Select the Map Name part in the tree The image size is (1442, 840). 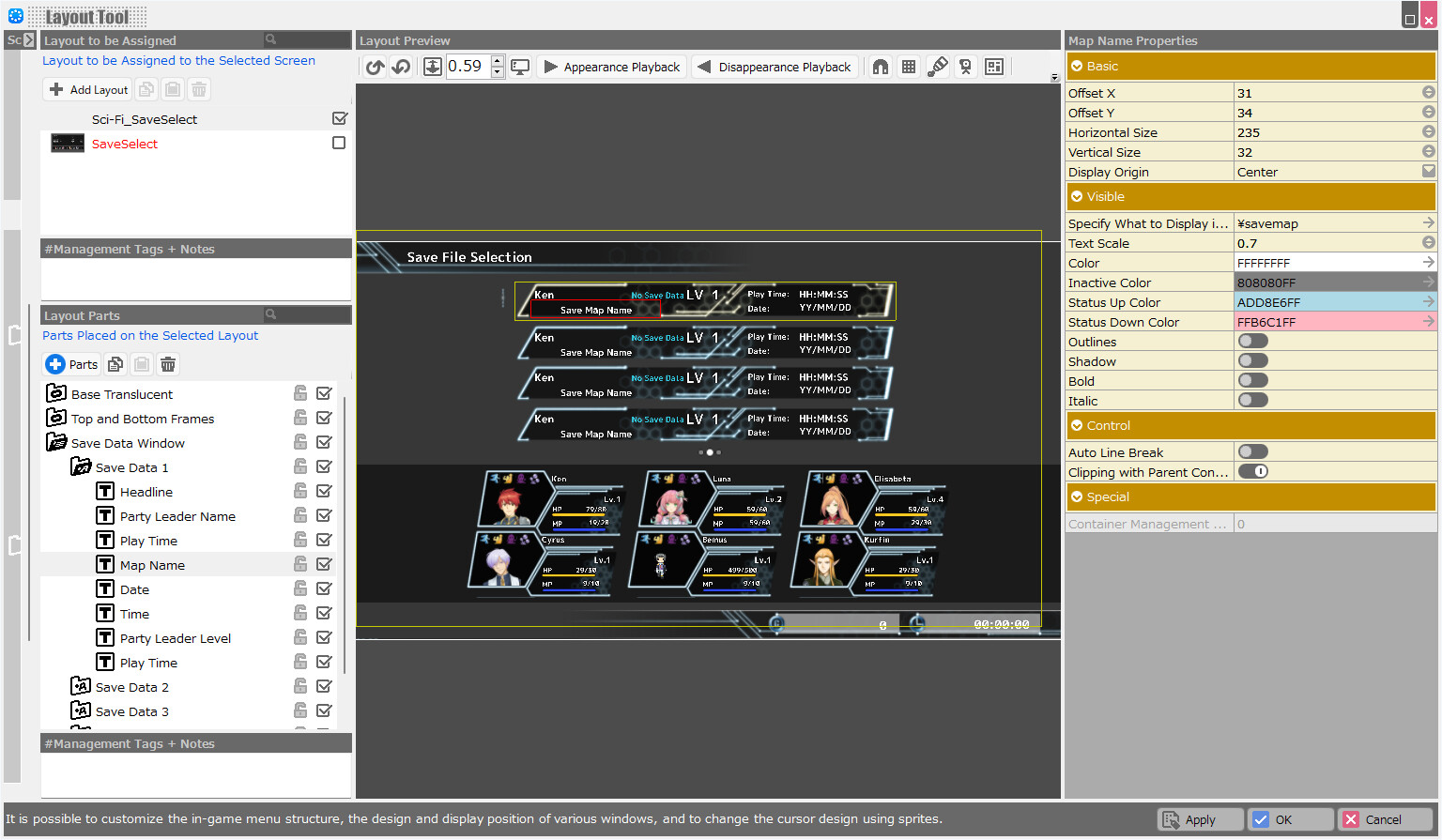[x=154, y=564]
